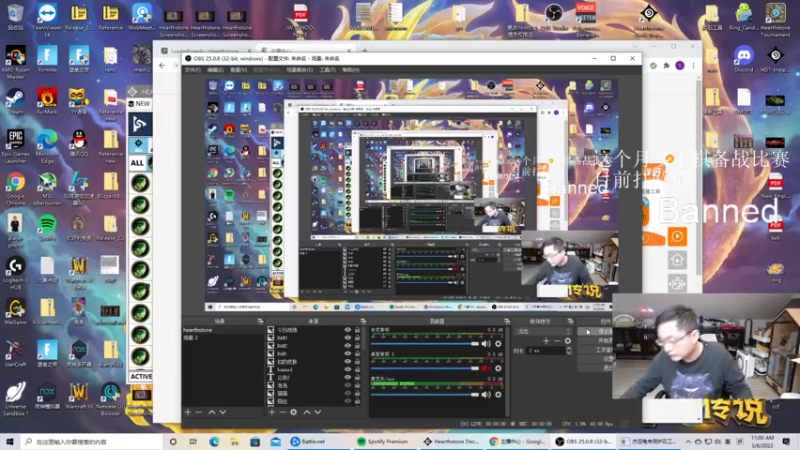
Task: Open the Spotify desktop icon
Action: 47,228
